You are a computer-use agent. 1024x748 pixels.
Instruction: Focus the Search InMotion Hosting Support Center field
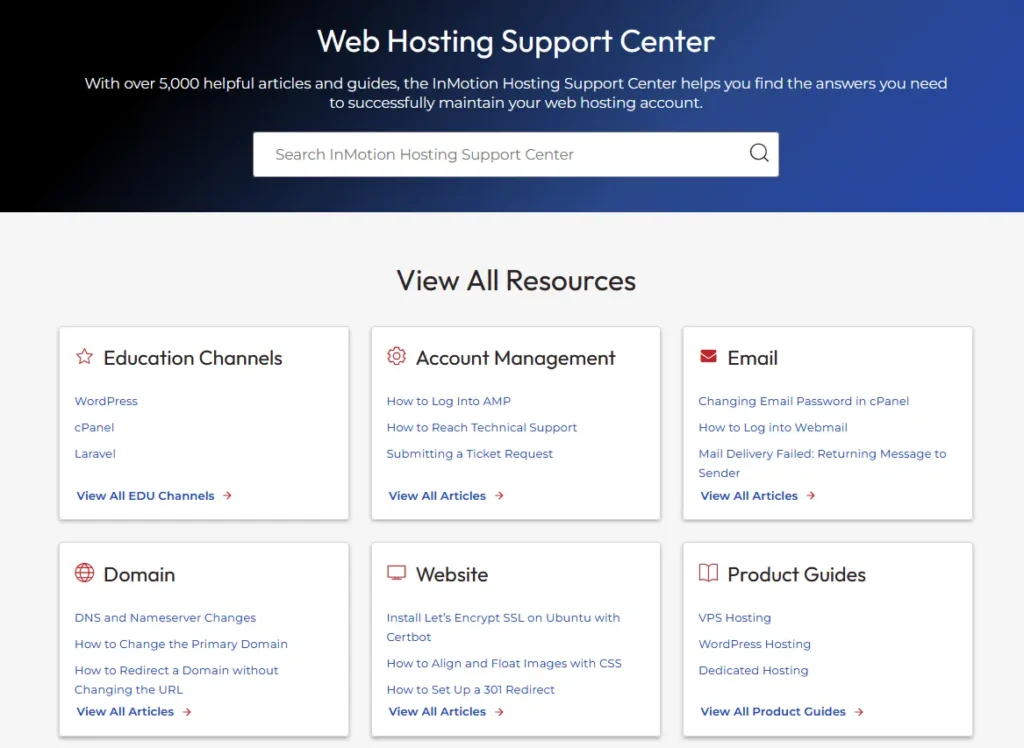500,154
